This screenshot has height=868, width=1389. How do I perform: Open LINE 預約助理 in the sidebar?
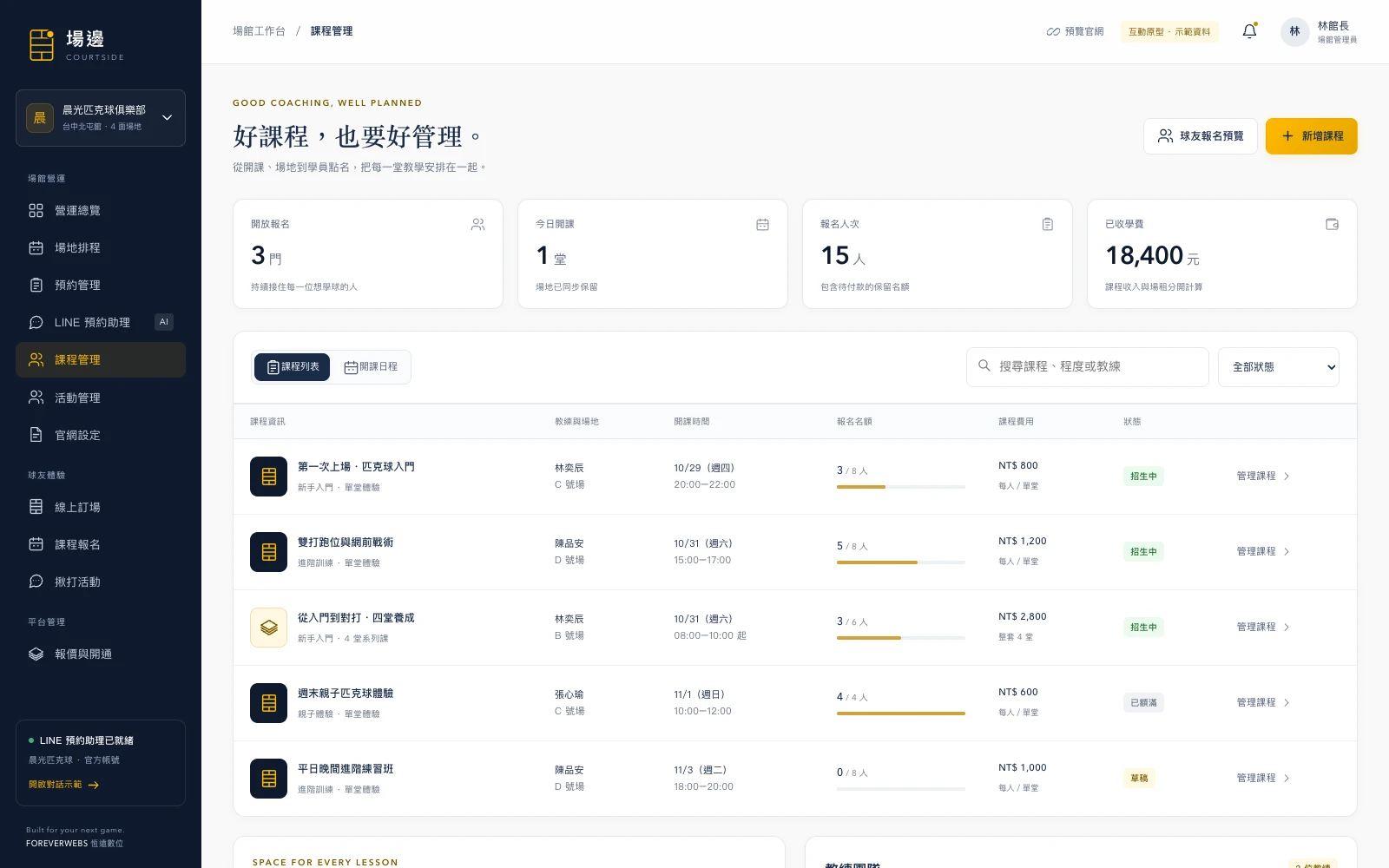click(101, 322)
